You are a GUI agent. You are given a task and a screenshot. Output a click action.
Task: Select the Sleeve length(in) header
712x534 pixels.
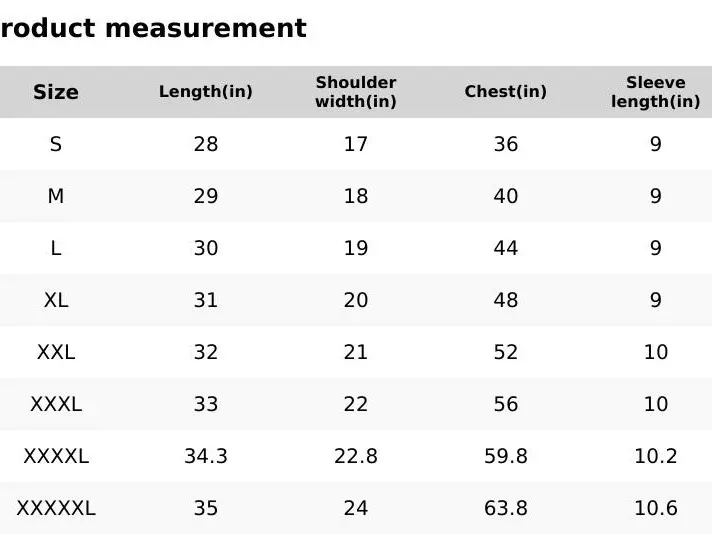[x=656, y=92]
